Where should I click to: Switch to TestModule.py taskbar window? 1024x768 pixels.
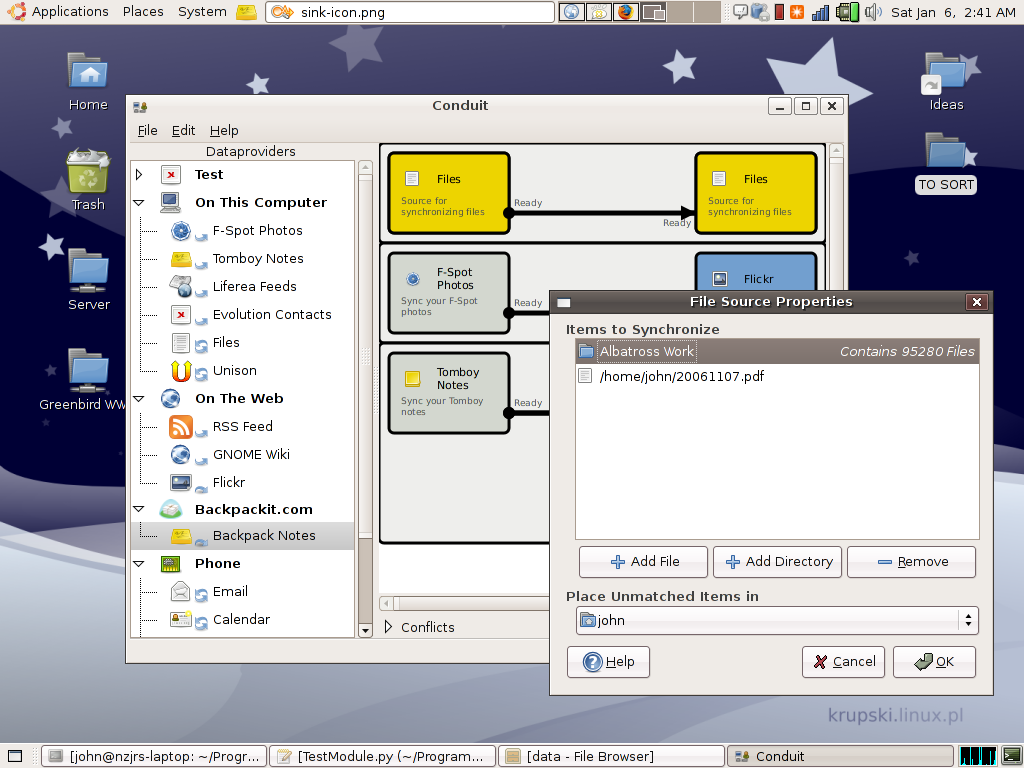[383, 756]
